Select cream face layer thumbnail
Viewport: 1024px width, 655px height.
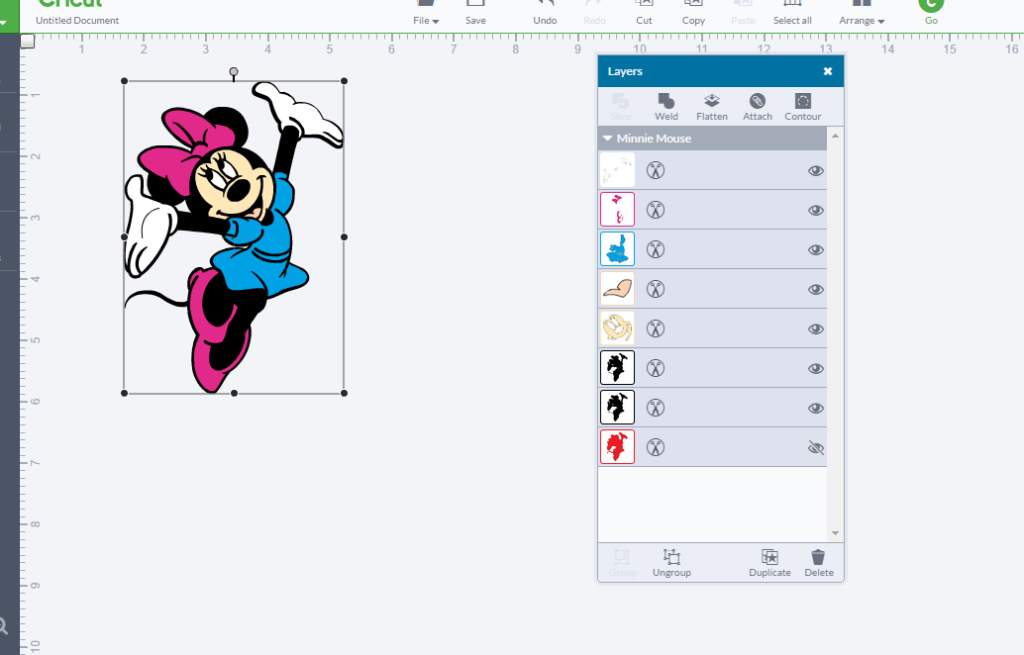point(617,328)
